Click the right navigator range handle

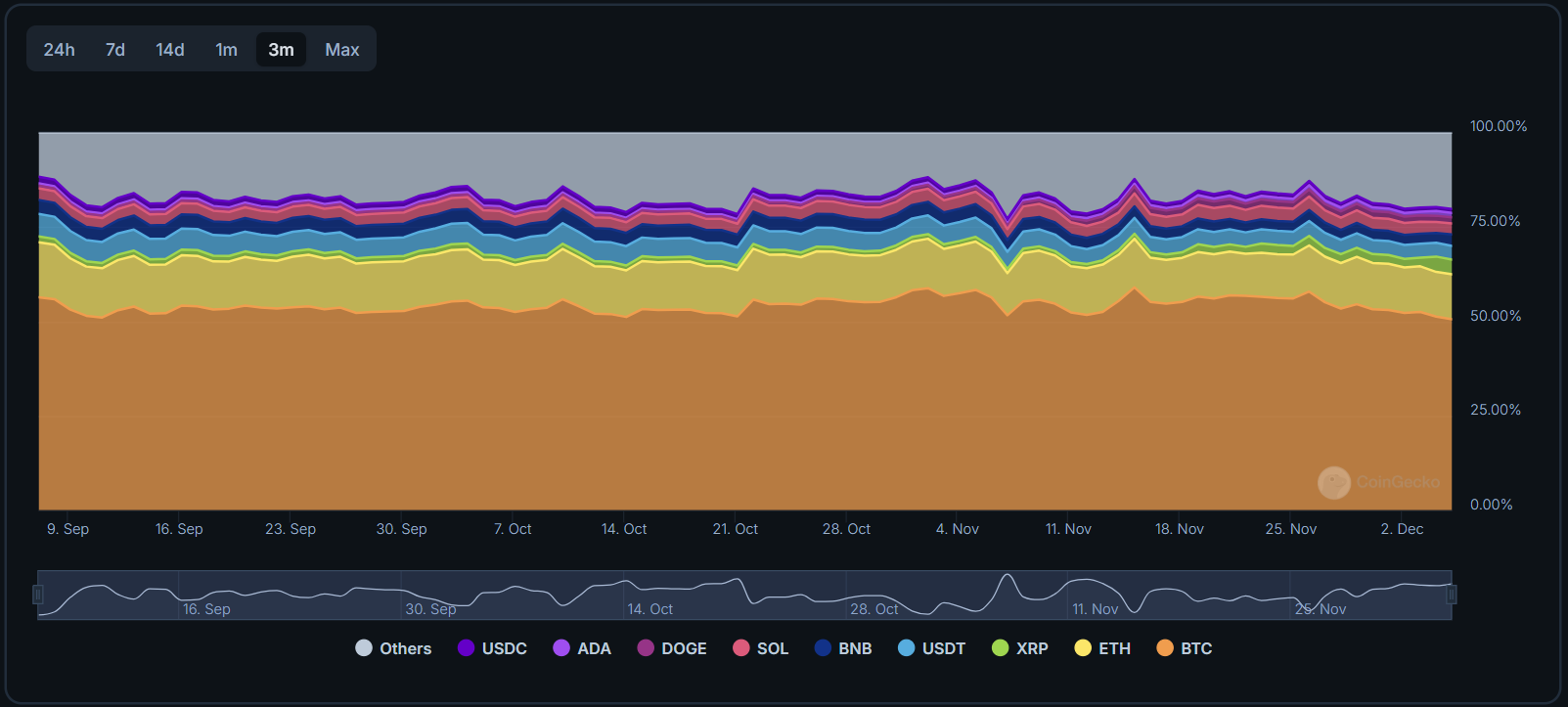[x=1452, y=595]
